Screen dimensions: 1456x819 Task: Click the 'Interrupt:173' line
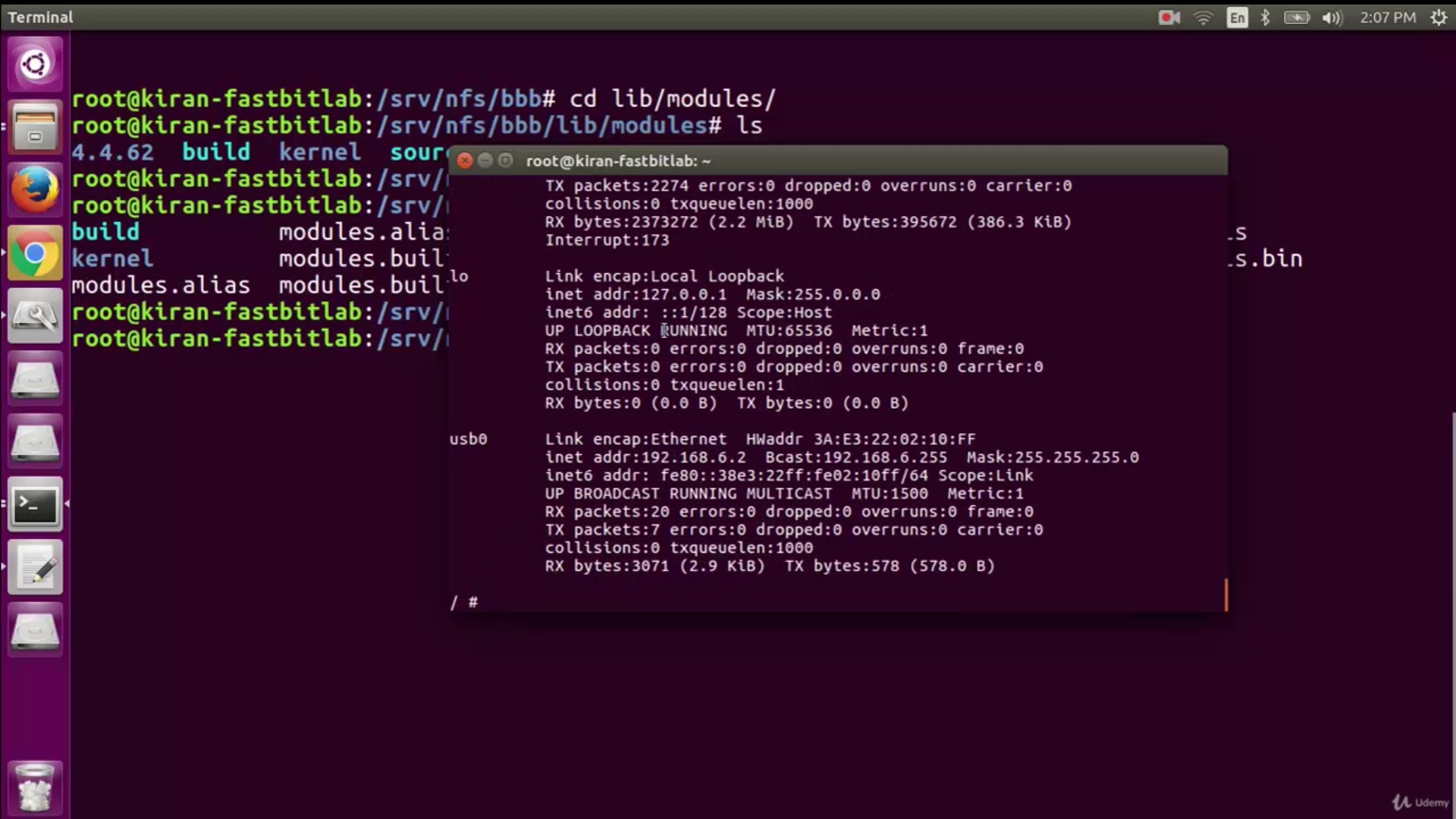click(607, 240)
